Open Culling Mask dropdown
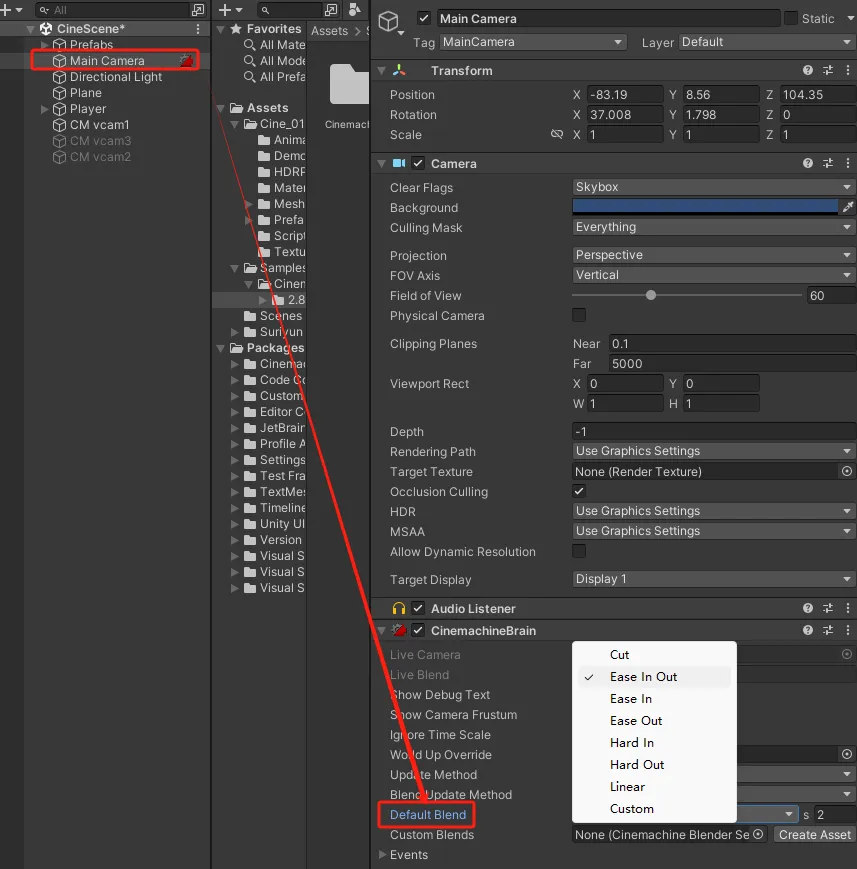The image size is (857, 869). [713, 227]
